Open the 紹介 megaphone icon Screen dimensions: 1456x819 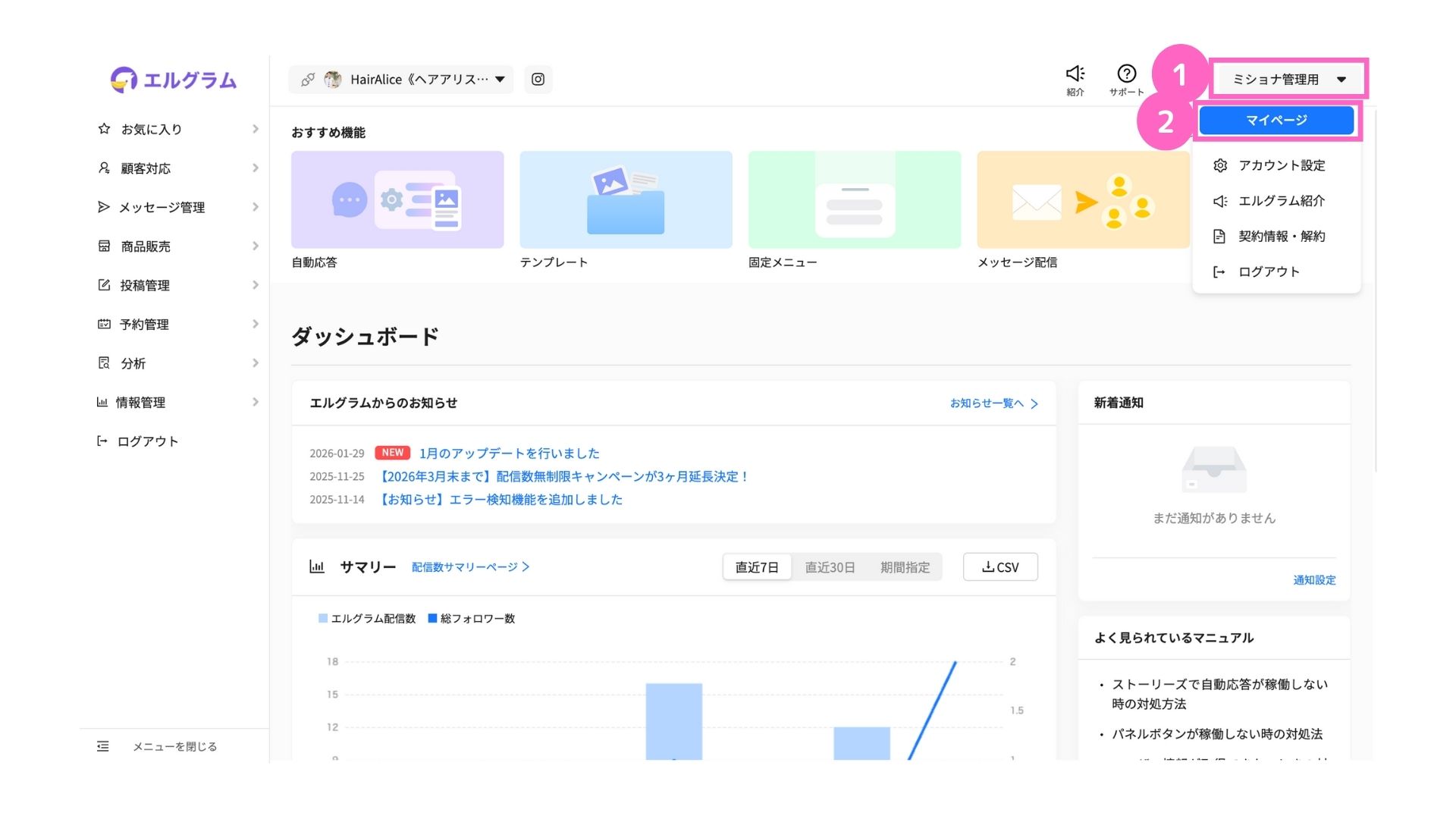coord(1075,74)
